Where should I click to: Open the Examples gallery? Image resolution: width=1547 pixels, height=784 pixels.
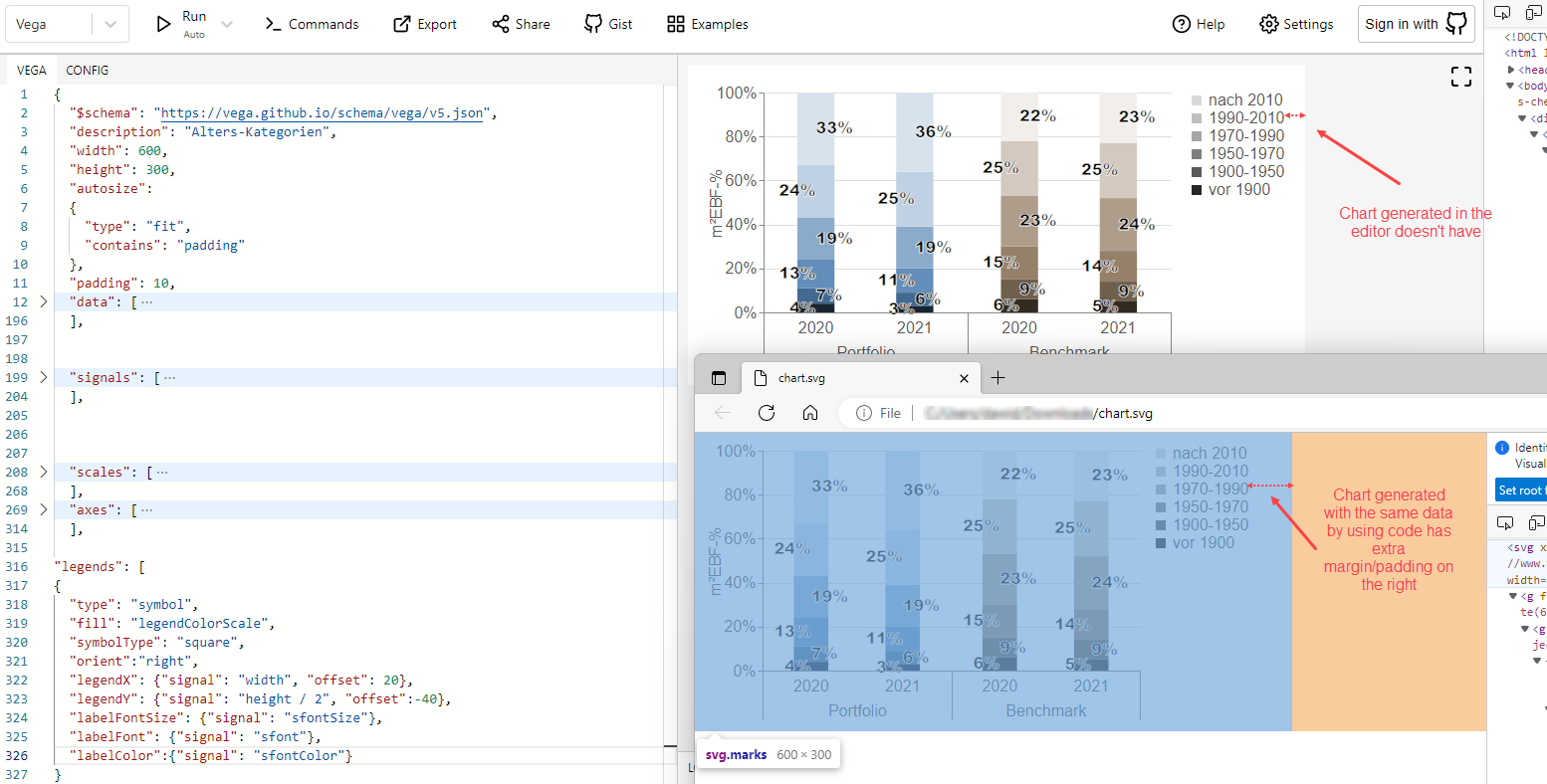(708, 24)
